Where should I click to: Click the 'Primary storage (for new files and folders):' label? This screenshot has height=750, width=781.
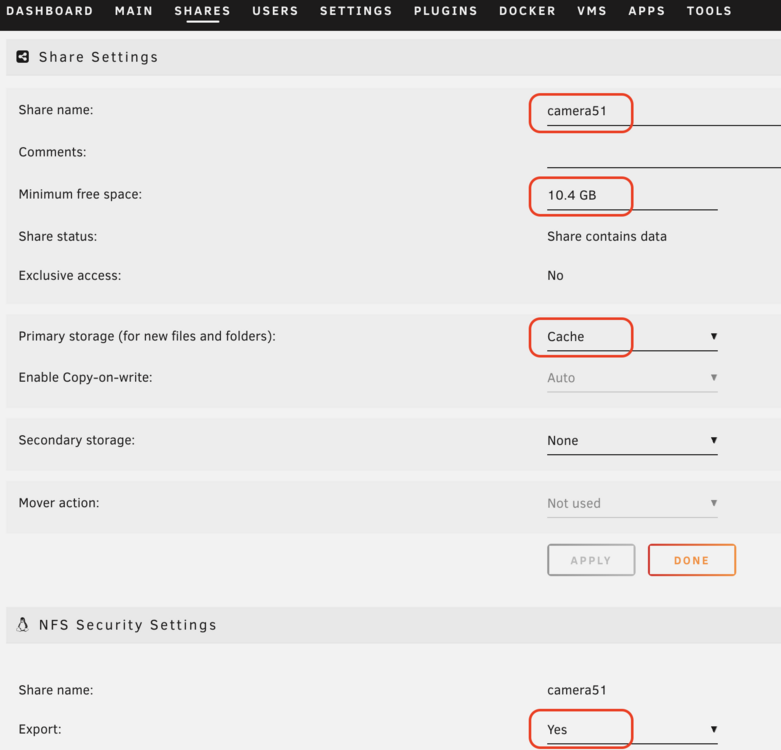147,337
